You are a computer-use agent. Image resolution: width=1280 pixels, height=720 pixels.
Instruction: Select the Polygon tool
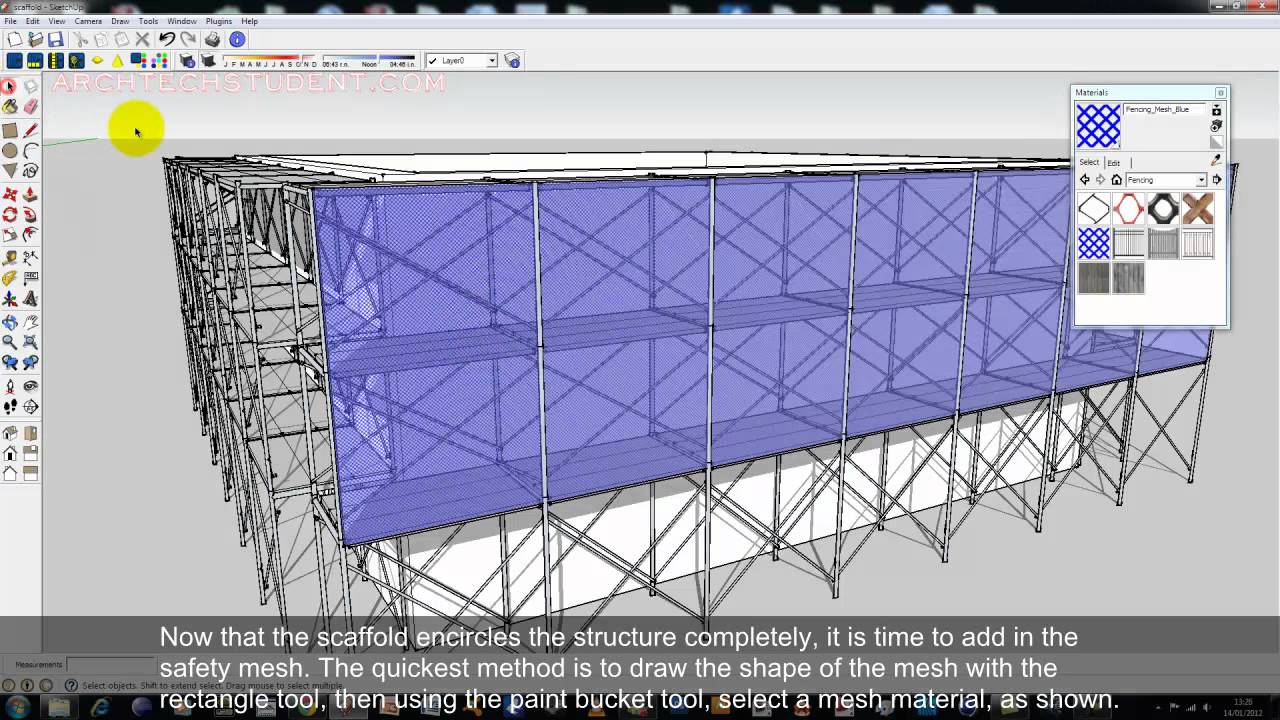(9, 171)
